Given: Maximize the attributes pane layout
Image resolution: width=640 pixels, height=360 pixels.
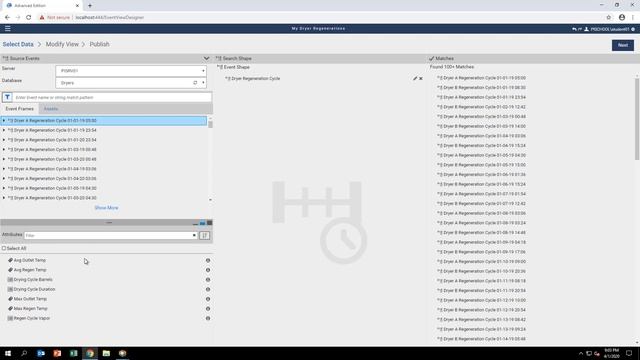Looking at the screenshot, I should point(209,223).
